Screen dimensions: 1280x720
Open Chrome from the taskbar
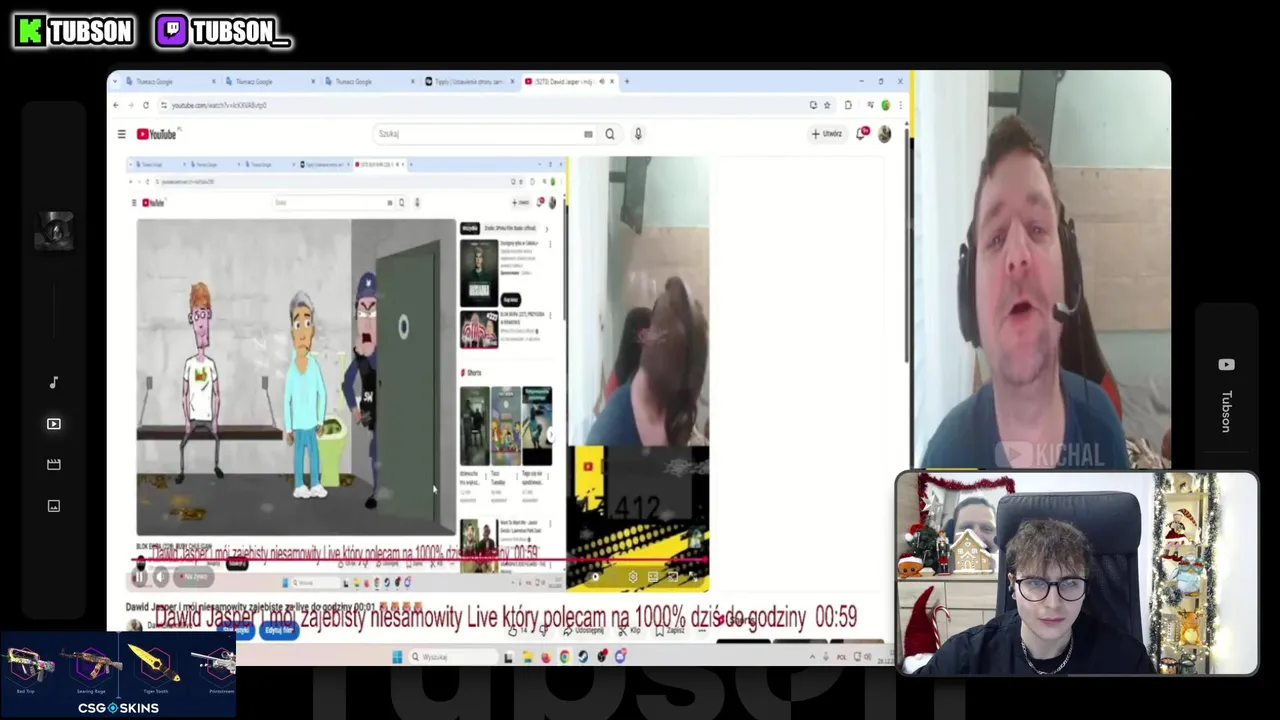[565, 657]
